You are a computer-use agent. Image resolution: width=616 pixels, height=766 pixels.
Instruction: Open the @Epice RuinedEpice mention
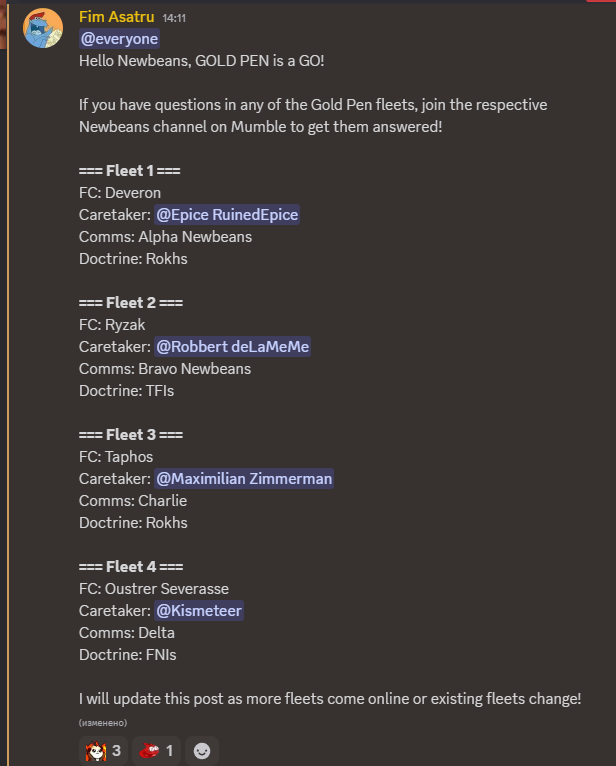[x=227, y=215]
